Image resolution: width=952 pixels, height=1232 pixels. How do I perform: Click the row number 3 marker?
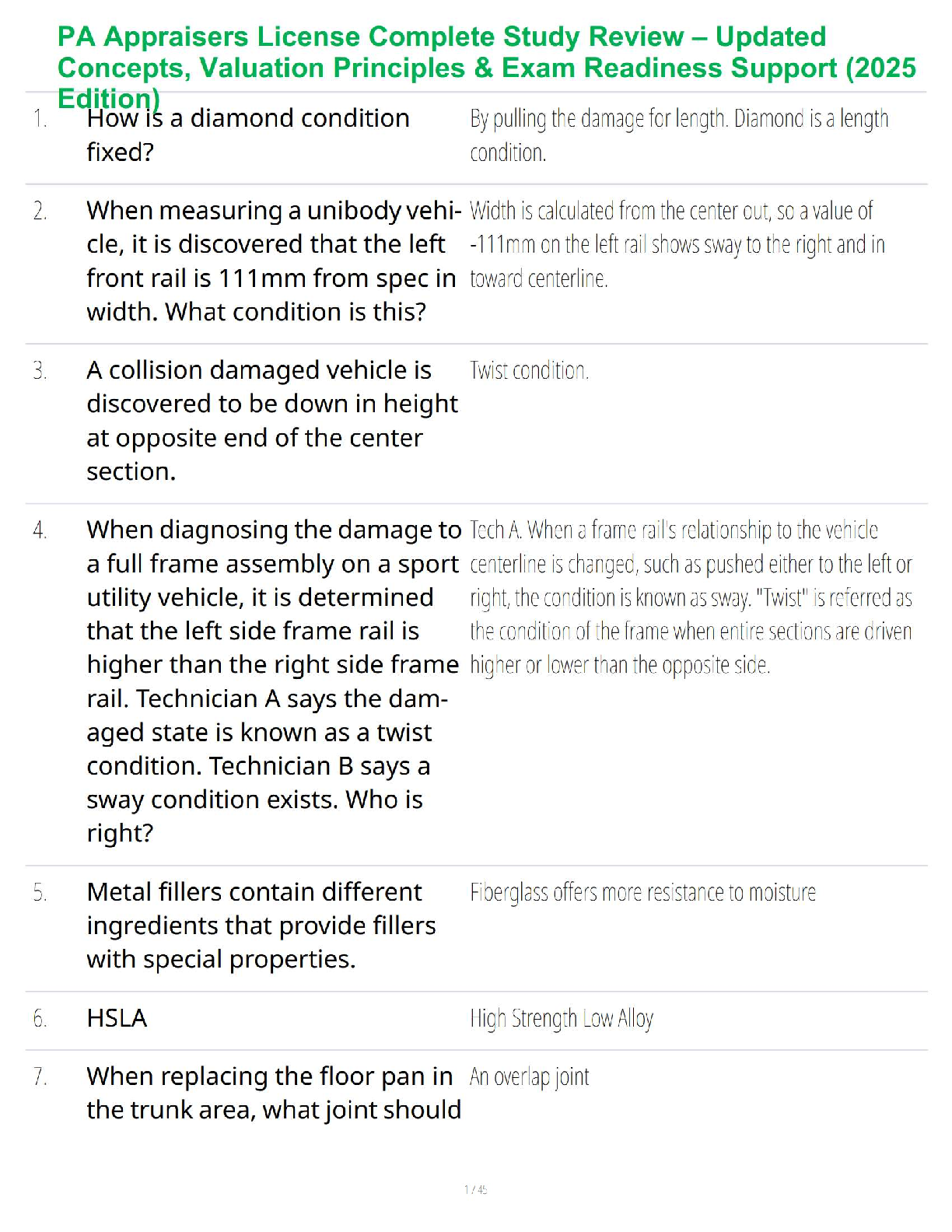click(40, 371)
